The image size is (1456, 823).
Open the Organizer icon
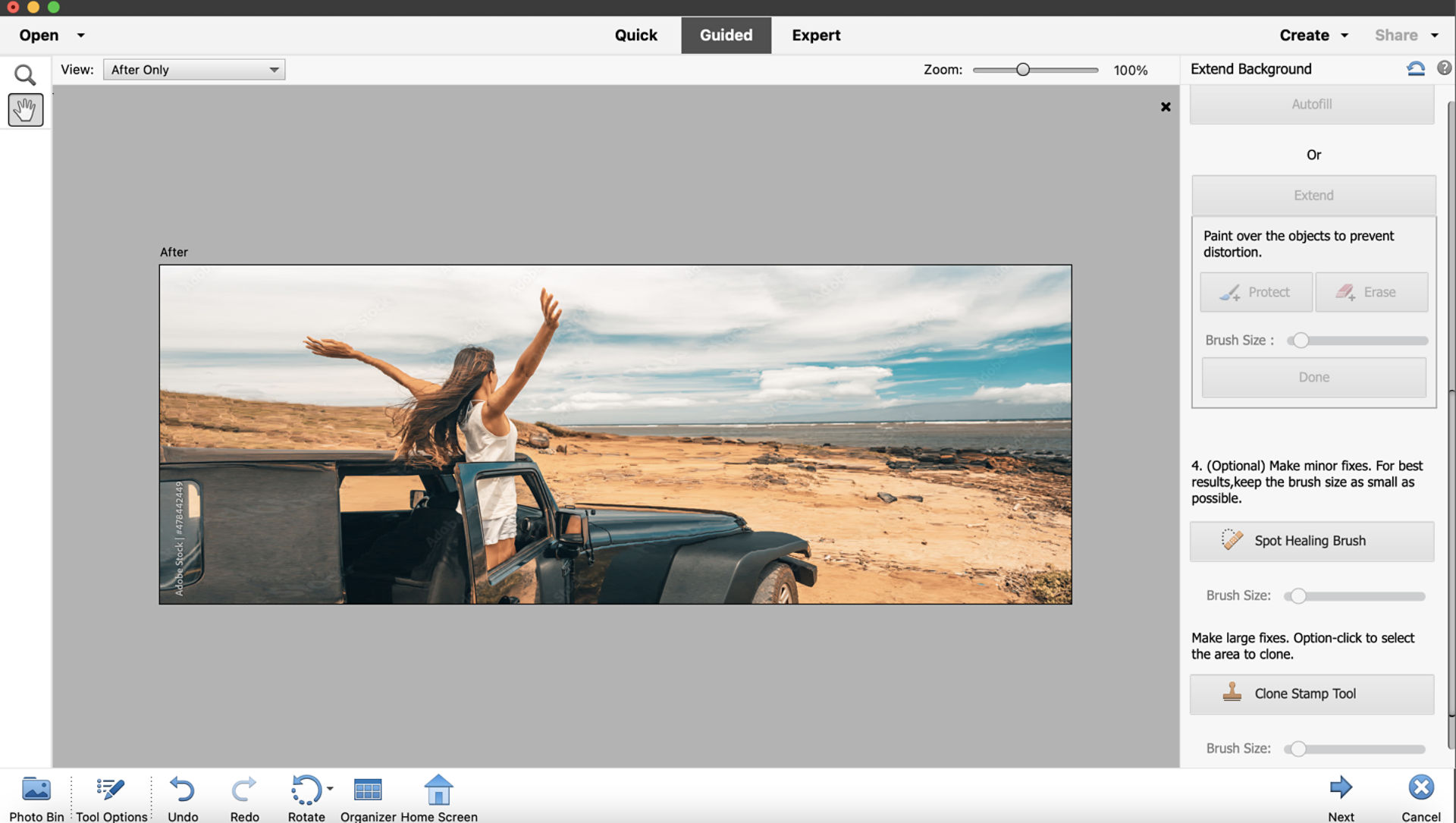(368, 790)
